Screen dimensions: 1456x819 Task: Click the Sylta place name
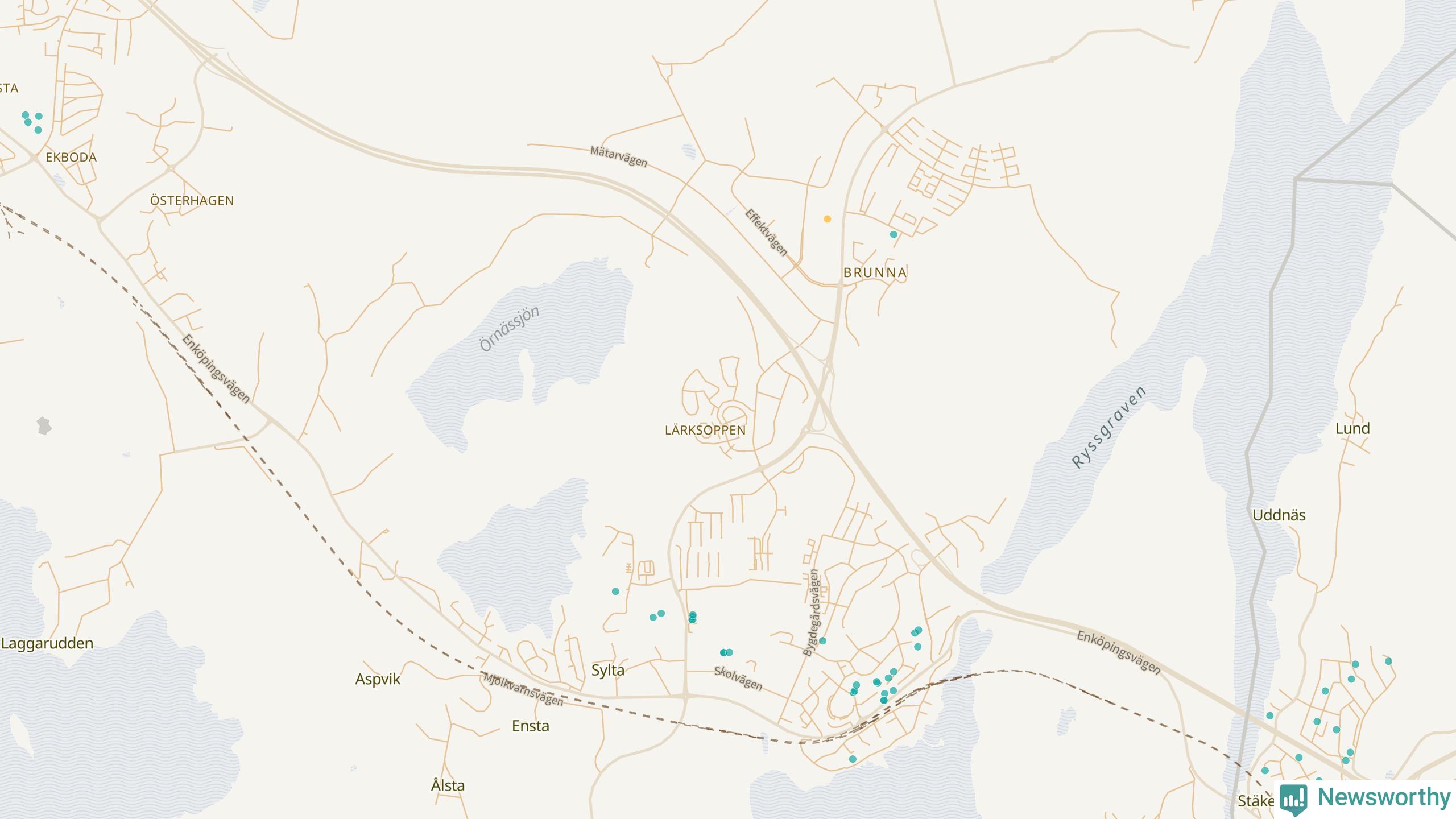point(607,670)
